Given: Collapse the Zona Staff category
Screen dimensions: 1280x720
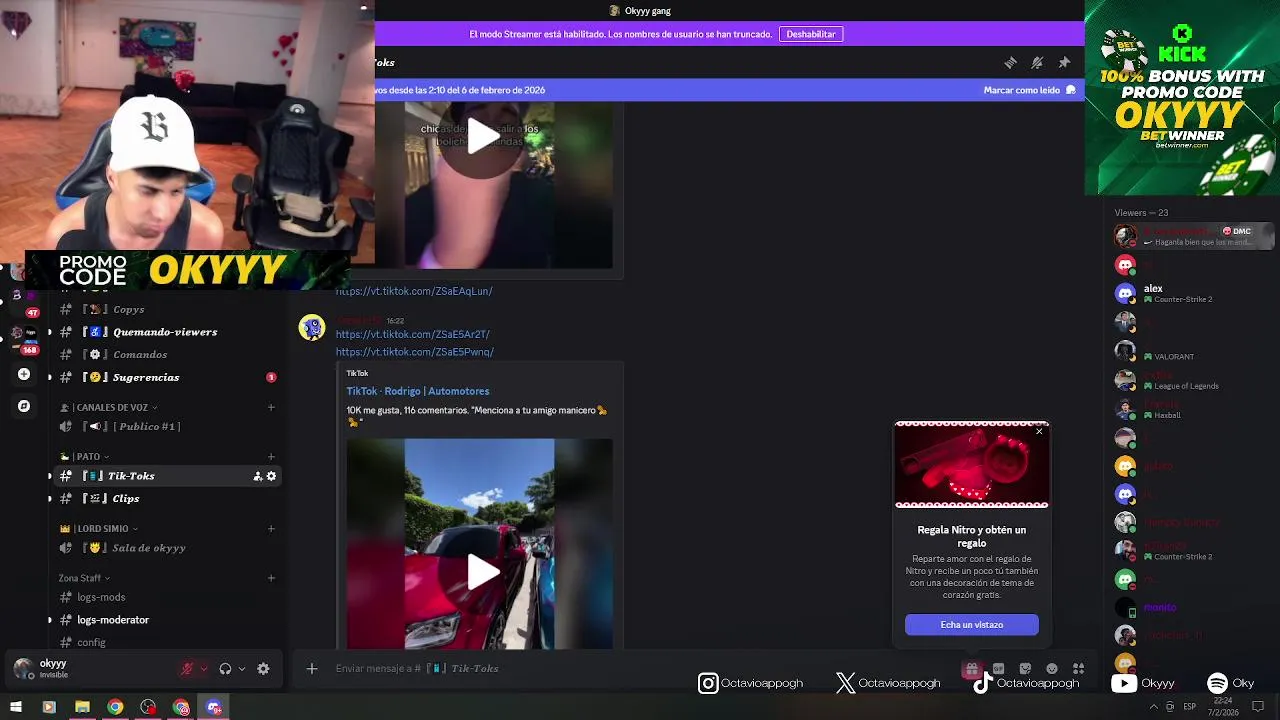Looking at the screenshot, I should (x=84, y=578).
